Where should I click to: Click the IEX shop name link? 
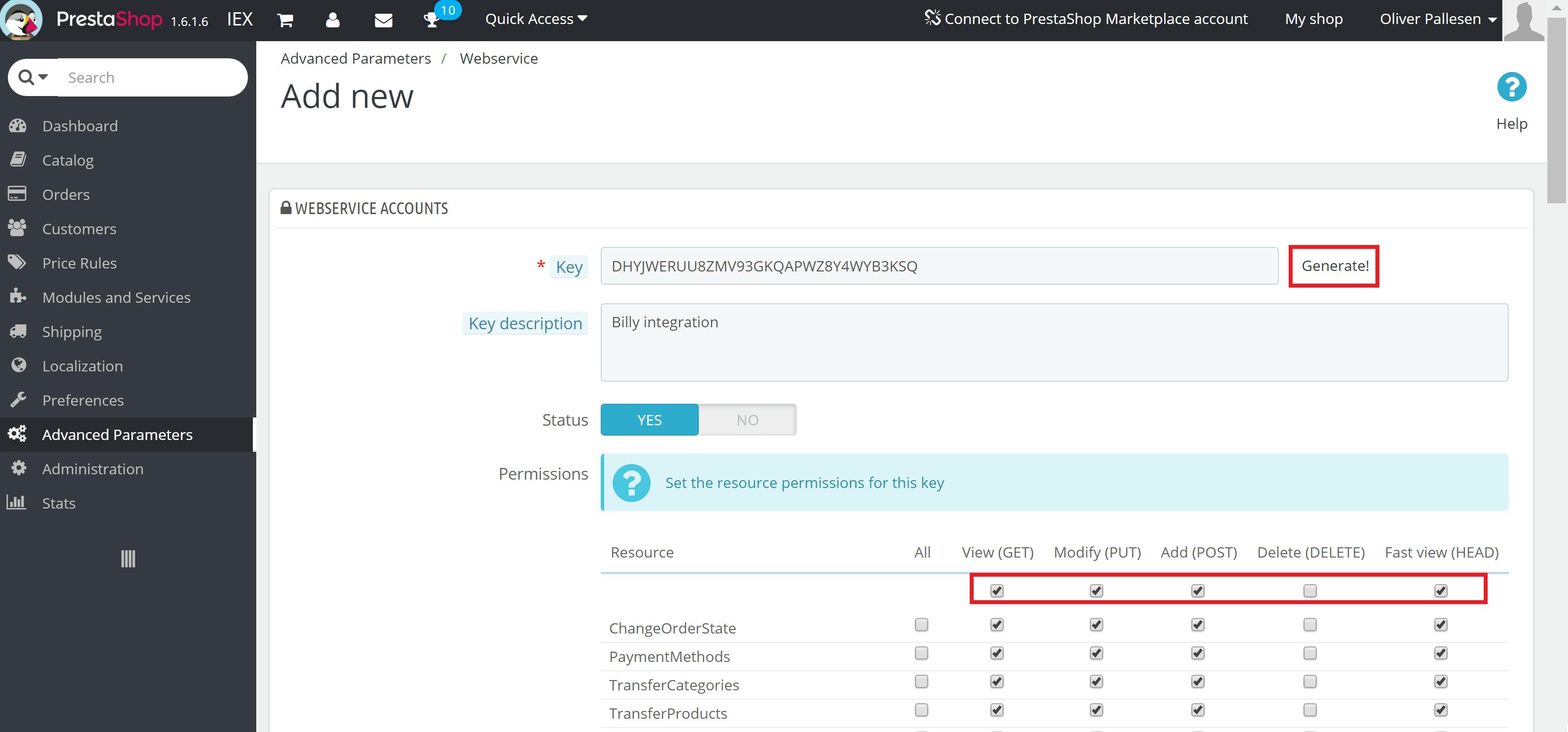(x=240, y=20)
